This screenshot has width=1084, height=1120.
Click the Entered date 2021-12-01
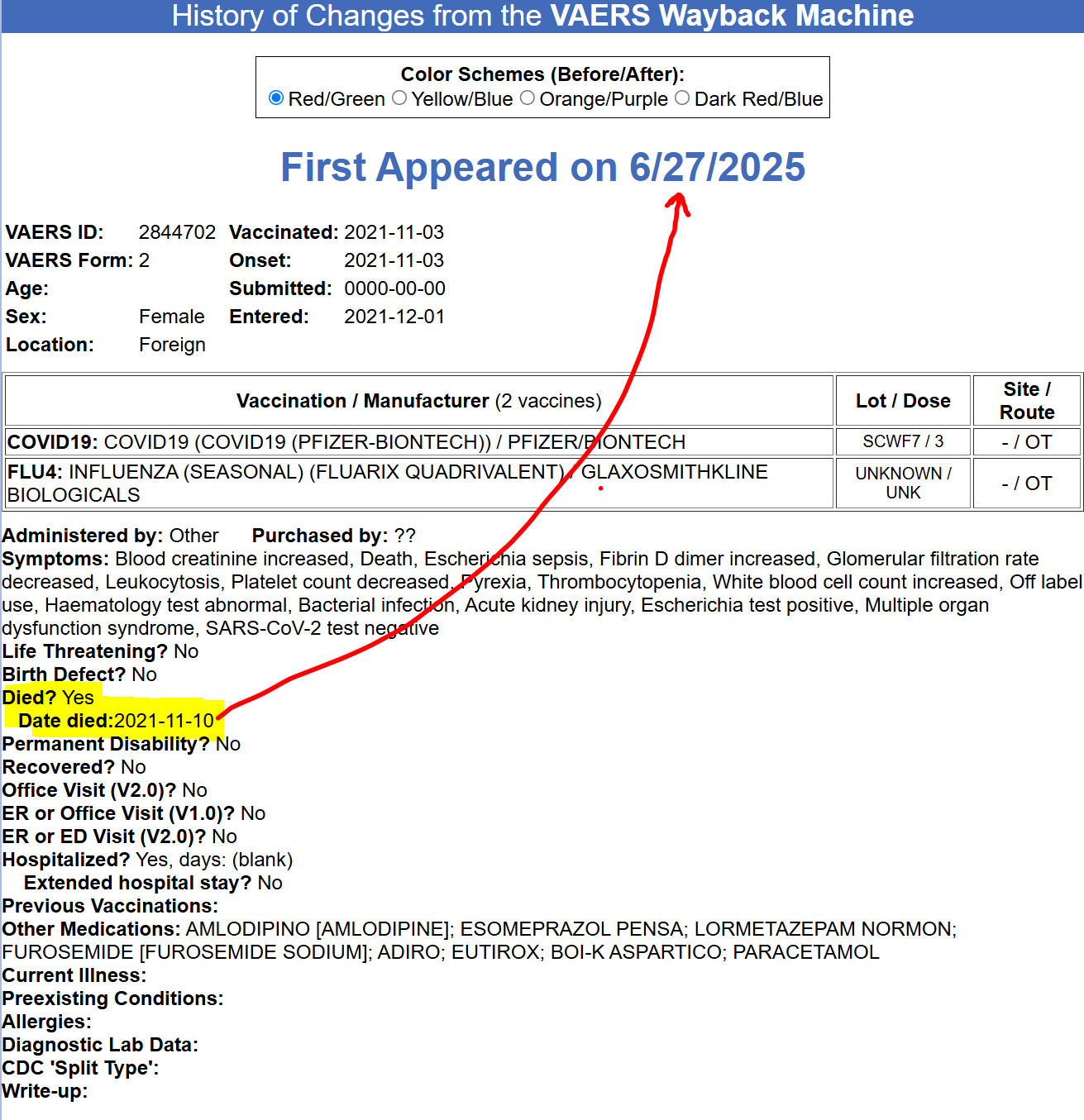pos(394,317)
